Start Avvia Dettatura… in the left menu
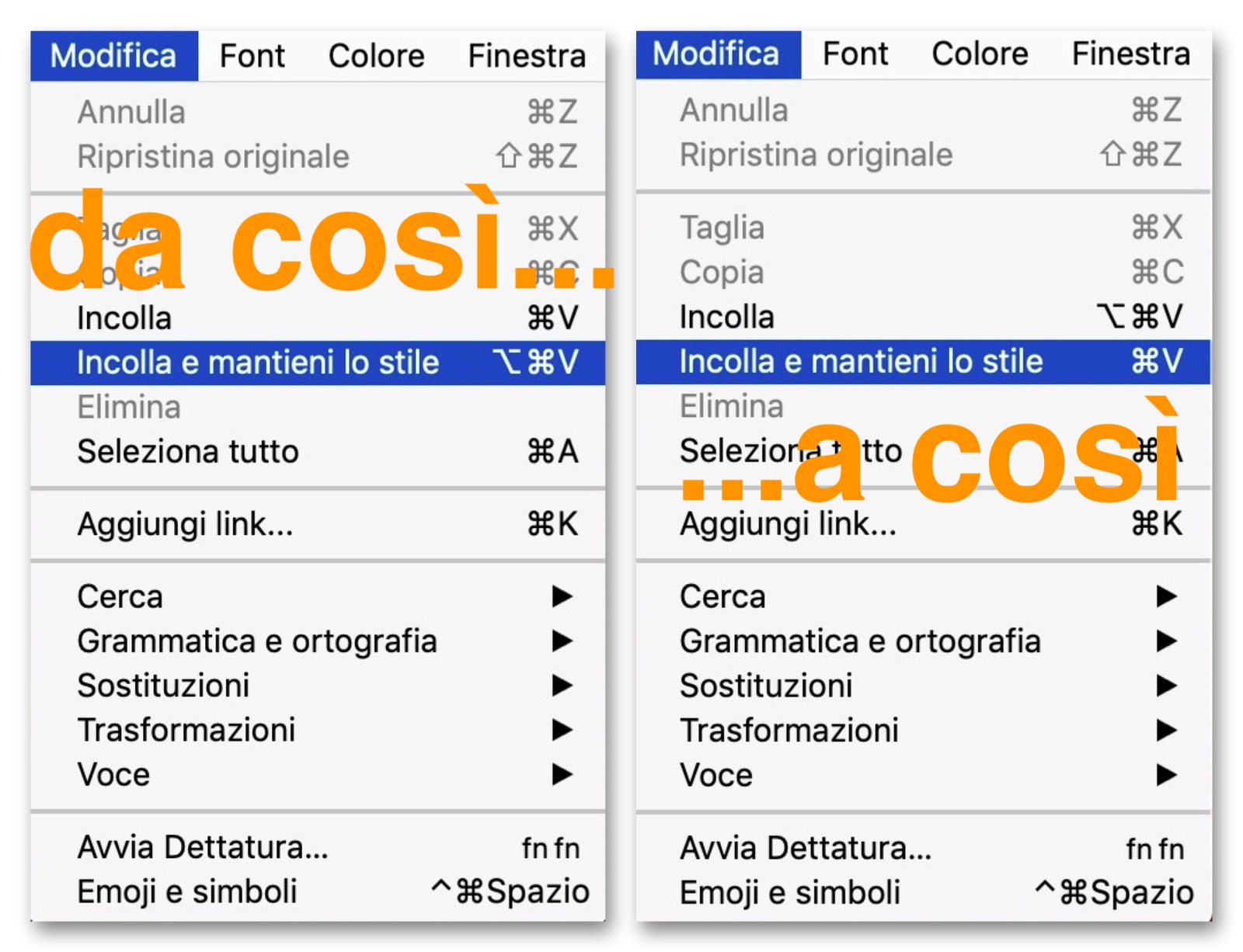 click(203, 847)
